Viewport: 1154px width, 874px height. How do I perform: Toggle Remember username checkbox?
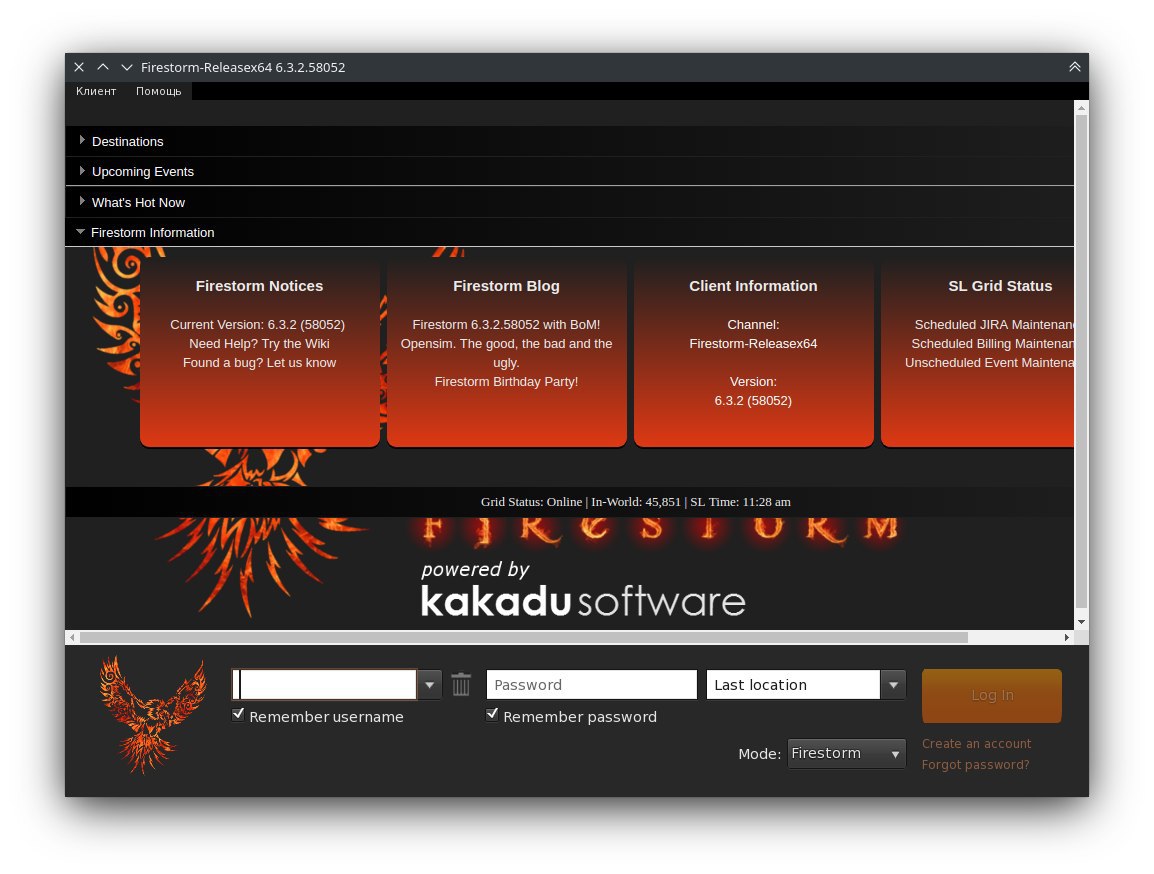(x=238, y=714)
